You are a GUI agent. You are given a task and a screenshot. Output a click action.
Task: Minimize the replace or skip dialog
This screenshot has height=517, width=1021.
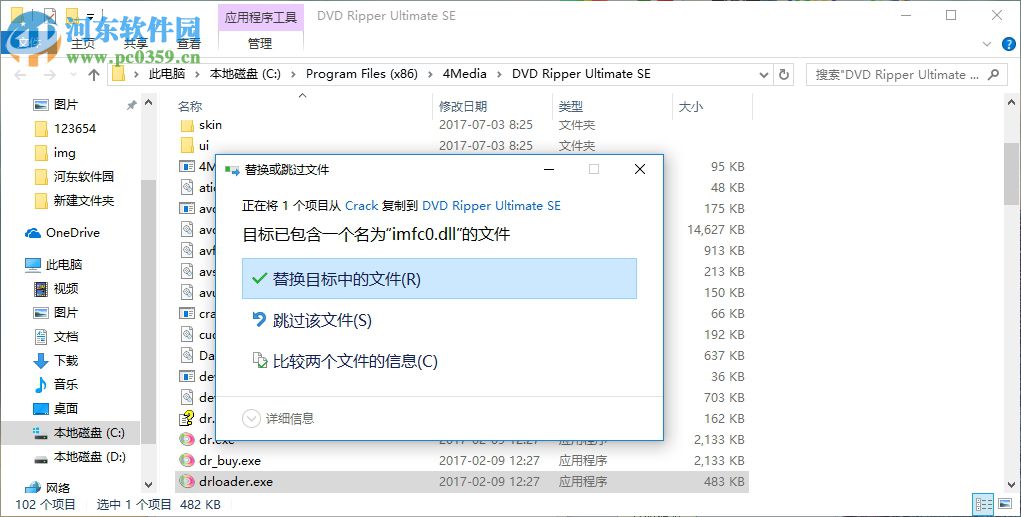549,169
